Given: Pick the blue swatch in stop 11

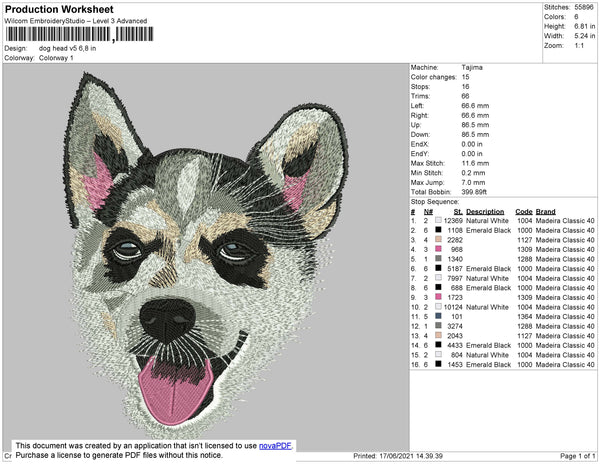Looking at the screenshot, I should pyautogui.click(x=438, y=317).
